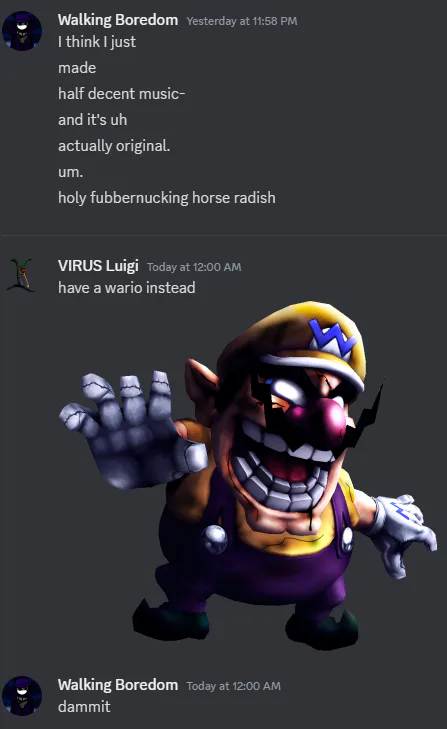Select the message holy fubbernucking horse radish
This screenshot has width=447, height=729.
coord(167,198)
